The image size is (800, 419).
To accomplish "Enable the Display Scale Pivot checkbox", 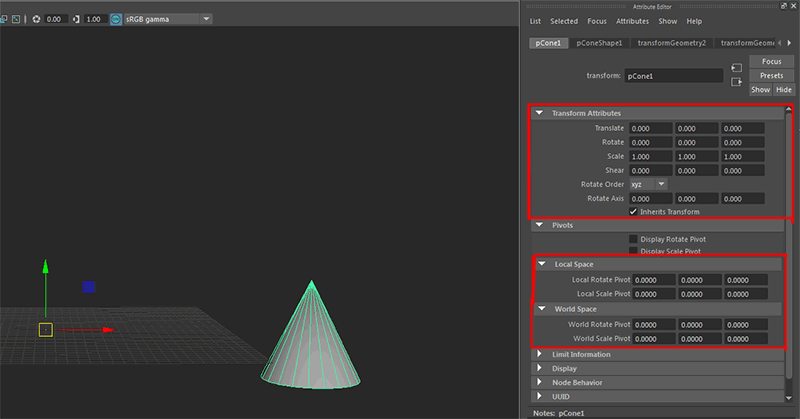I will pos(633,251).
